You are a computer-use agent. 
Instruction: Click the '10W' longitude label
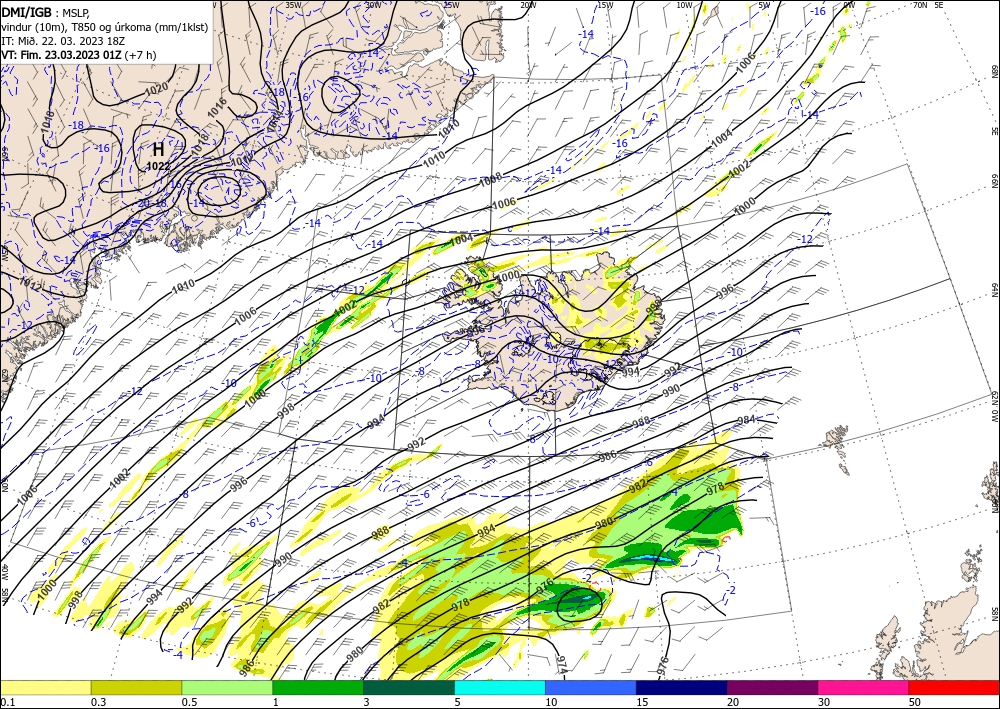[684, 4]
